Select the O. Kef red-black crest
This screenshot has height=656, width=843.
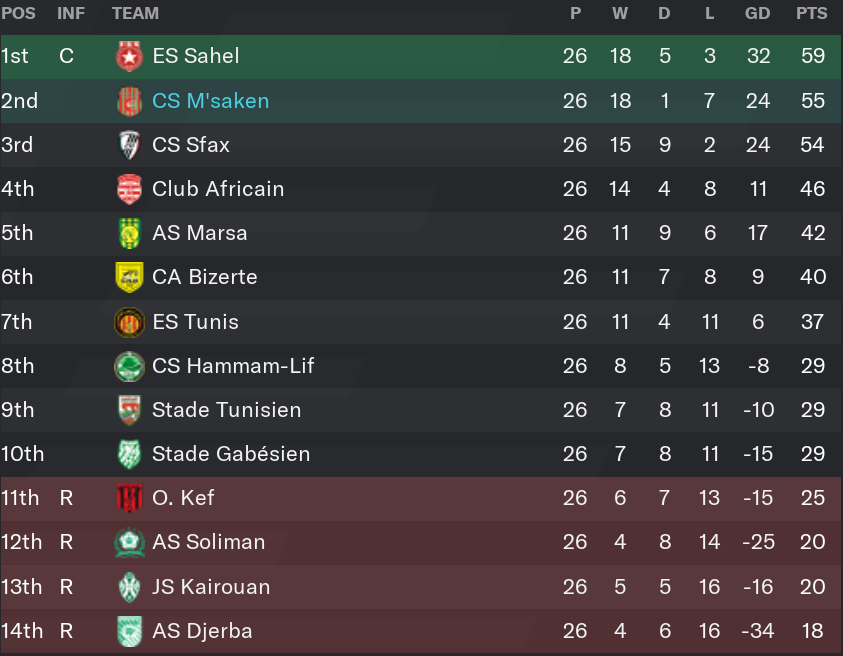(129, 498)
